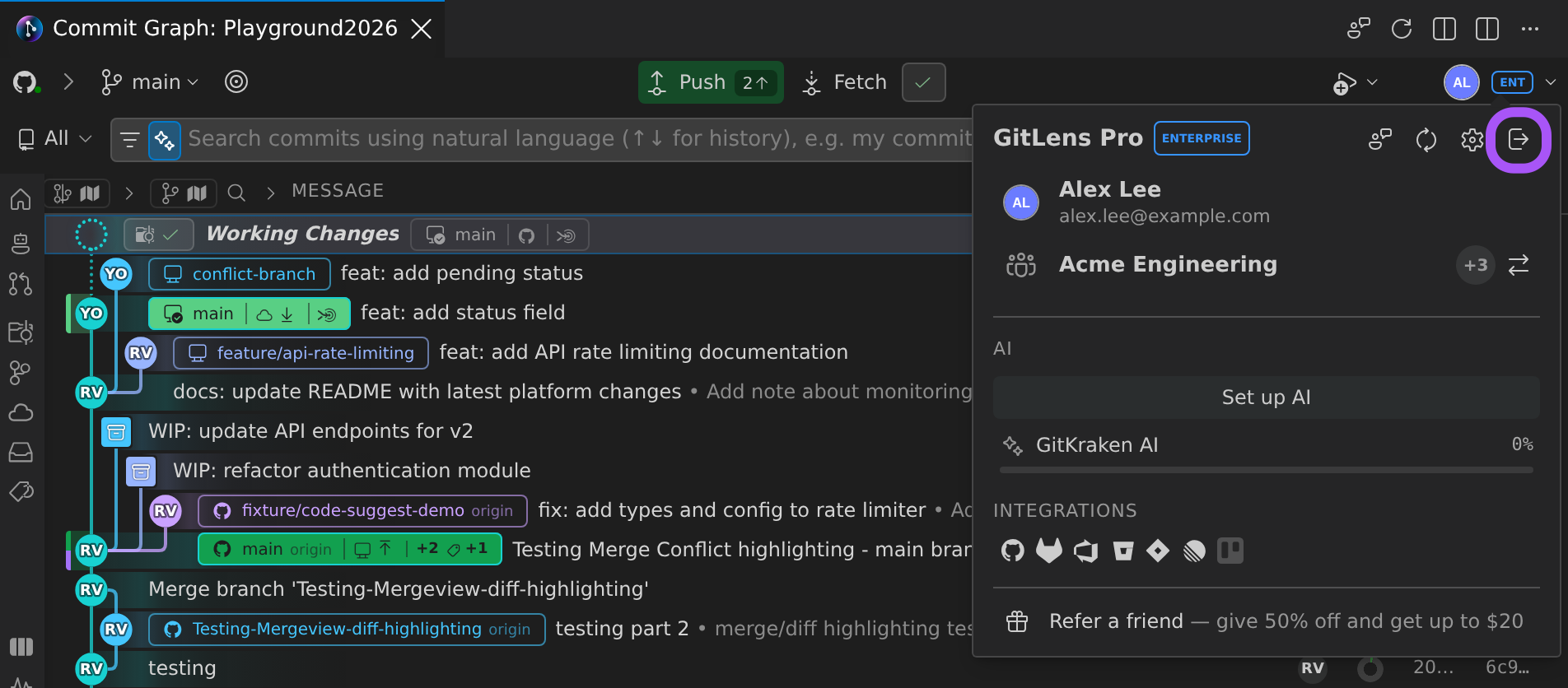The height and width of the screenshot is (688, 1568).
Task: Click the GitKraken AI usage progress bar
Action: tap(1266, 470)
